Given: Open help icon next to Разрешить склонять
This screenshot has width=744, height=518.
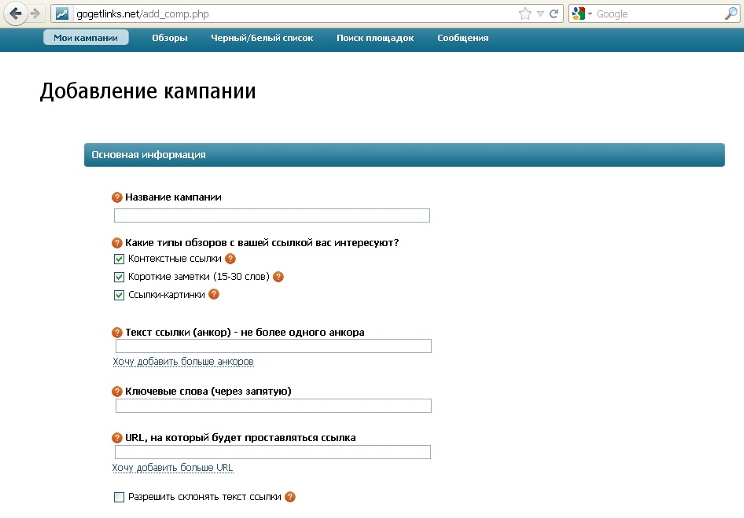Looking at the screenshot, I should [290, 497].
